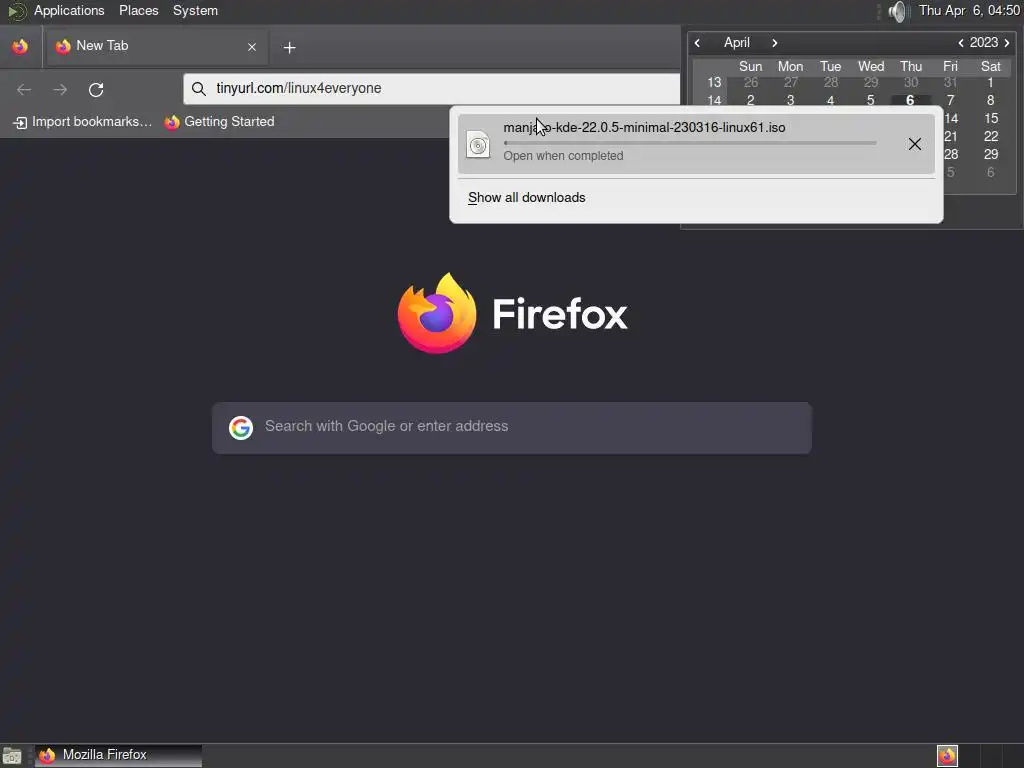Image resolution: width=1024 pixels, height=768 pixels.
Task: Select April 1 in calendar
Action: [x=991, y=82]
